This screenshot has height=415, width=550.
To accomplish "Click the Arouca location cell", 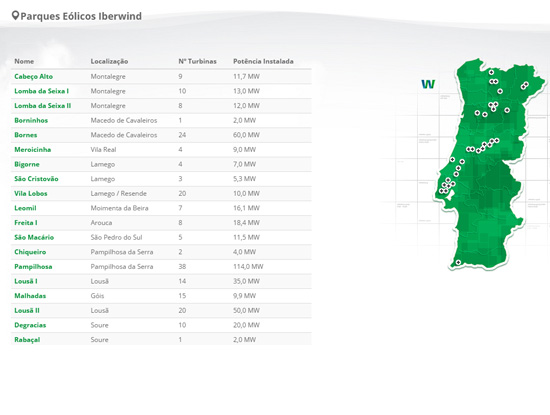I will point(101,223).
